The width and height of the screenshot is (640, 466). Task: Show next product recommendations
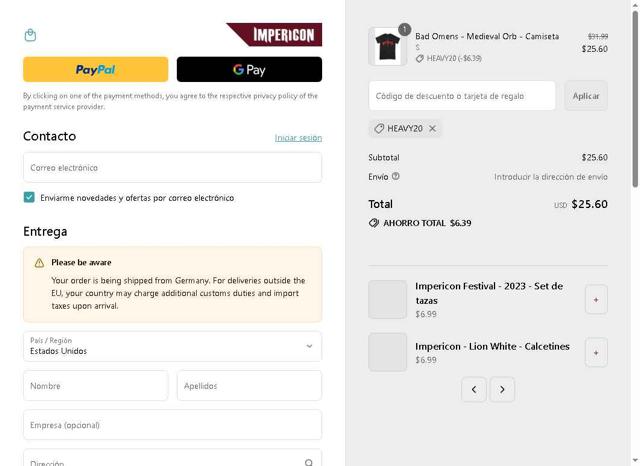pyautogui.click(x=502, y=390)
